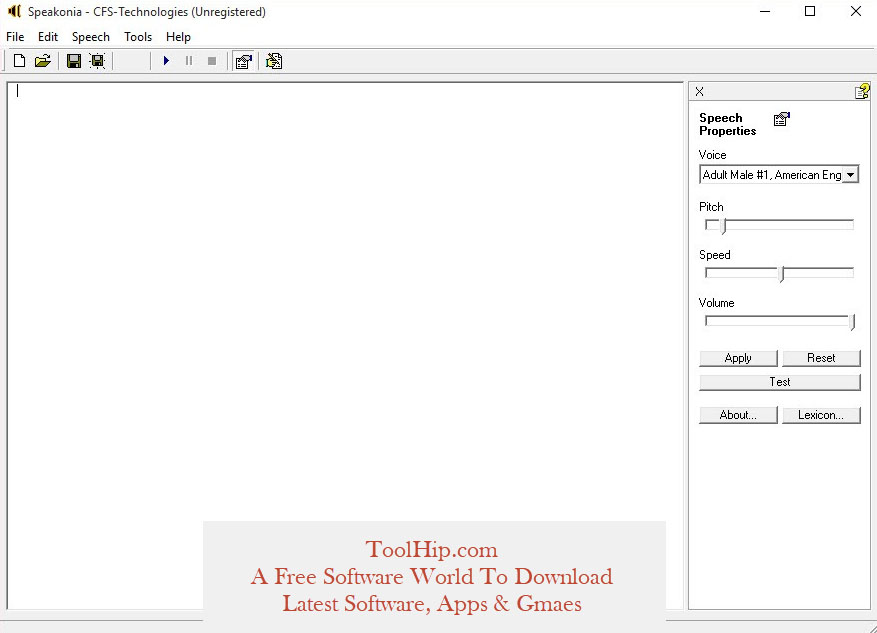
Task: Click the Test button to preview the voice
Action: [x=780, y=382]
